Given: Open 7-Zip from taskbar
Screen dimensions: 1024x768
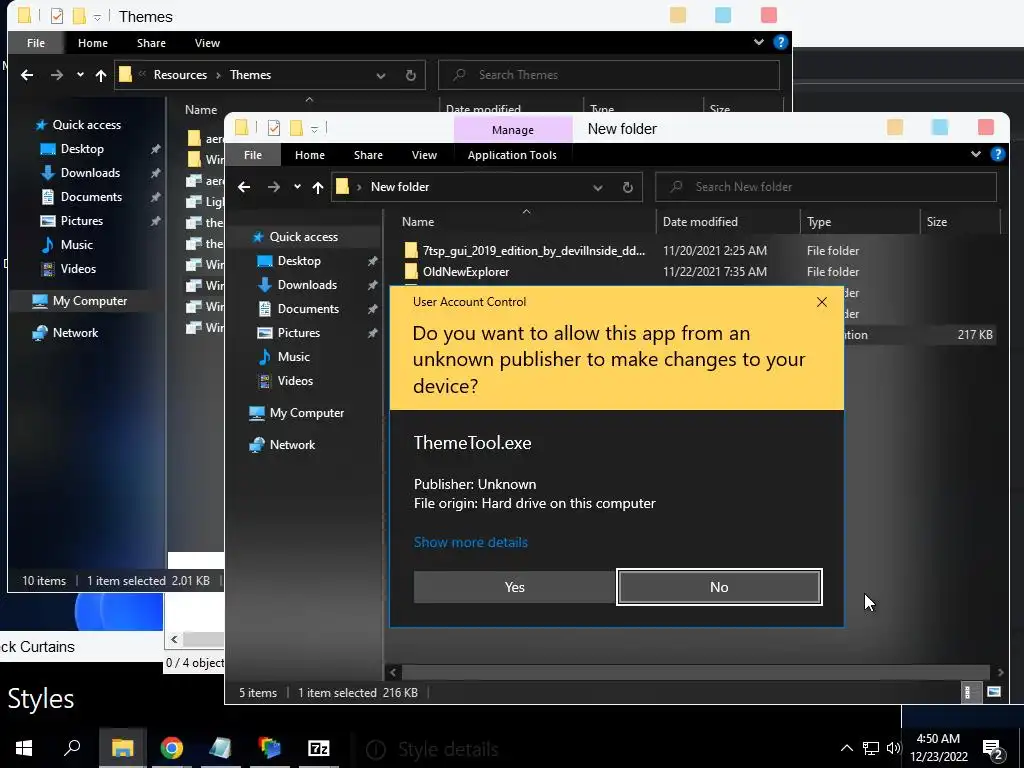Looking at the screenshot, I should click(319, 748).
